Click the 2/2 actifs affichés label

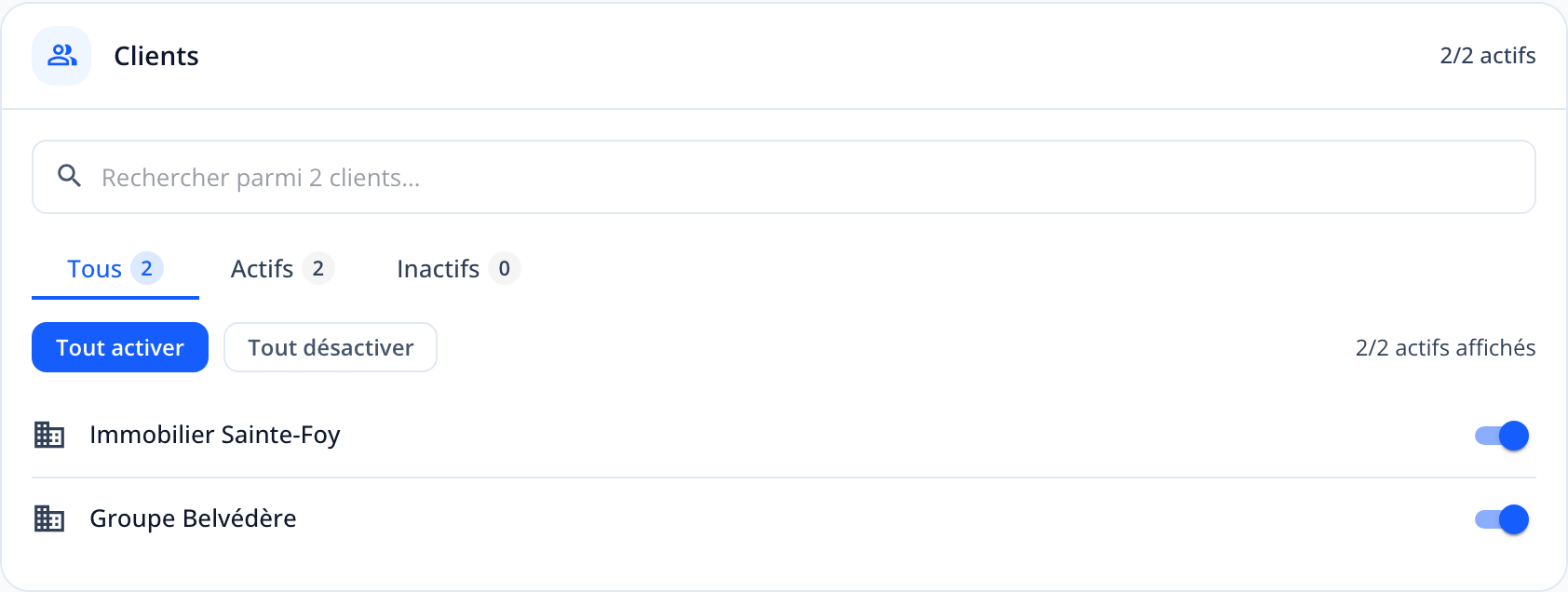pyautogui.click(x=1445, y=348)
